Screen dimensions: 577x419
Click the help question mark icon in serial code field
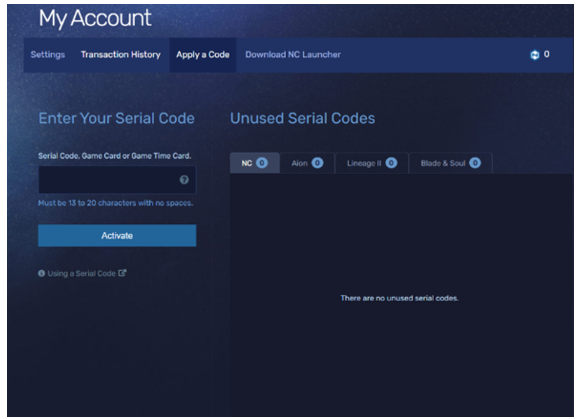[x=184, y=180]
